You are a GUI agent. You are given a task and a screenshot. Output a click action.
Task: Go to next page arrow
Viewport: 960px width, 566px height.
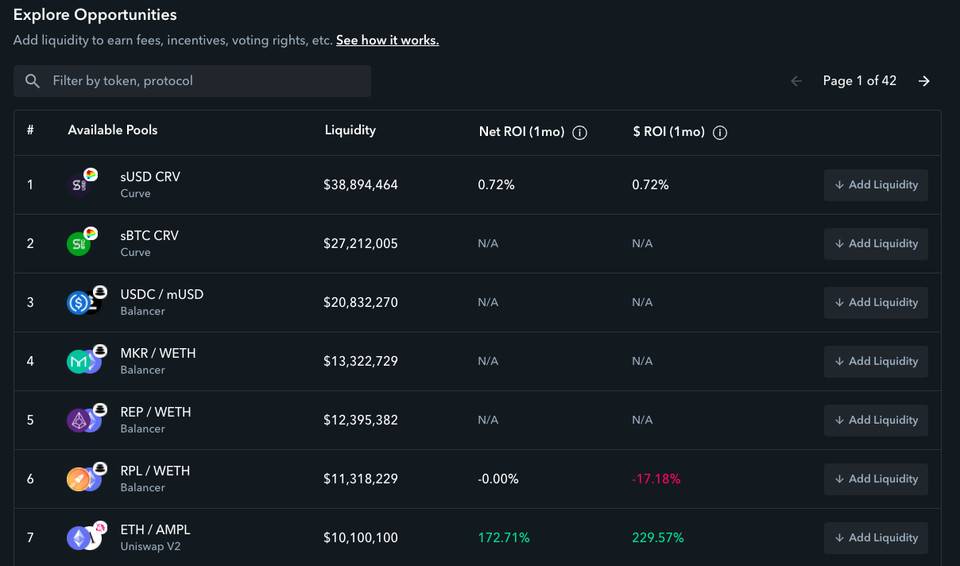click(x=924, y=81)
